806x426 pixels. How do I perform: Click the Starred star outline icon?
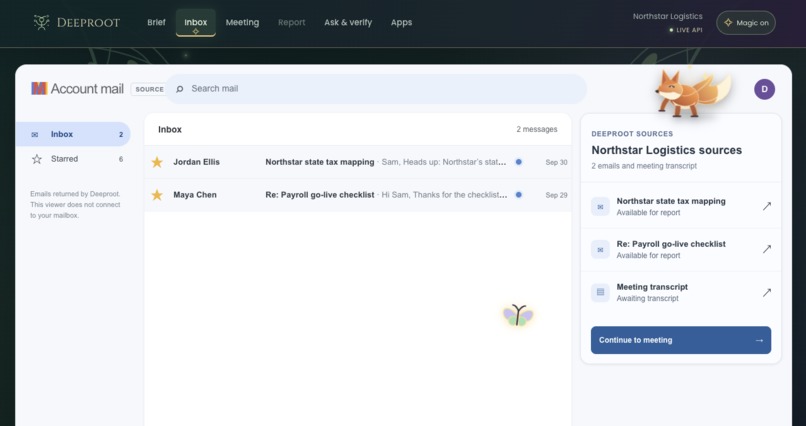(x=36, y=159)
